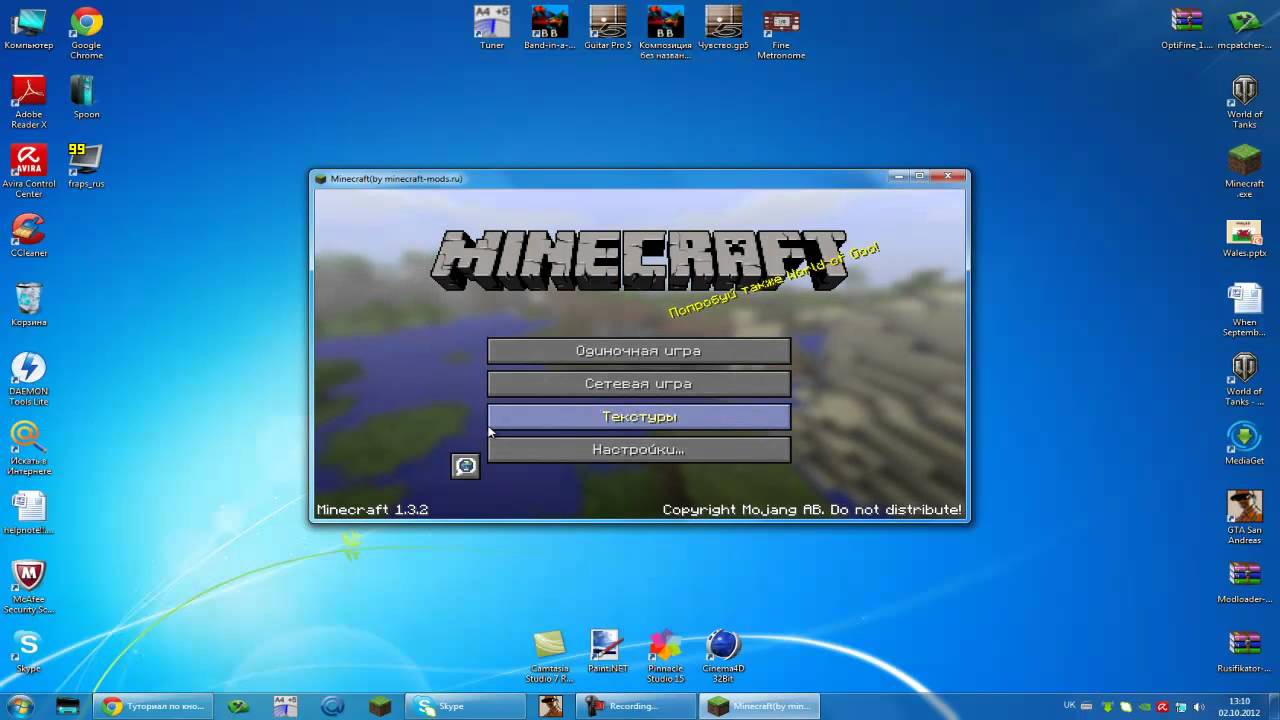Launch Minecraft.exe desktop icon
1280x720 pixels.
click(1244, 171)
